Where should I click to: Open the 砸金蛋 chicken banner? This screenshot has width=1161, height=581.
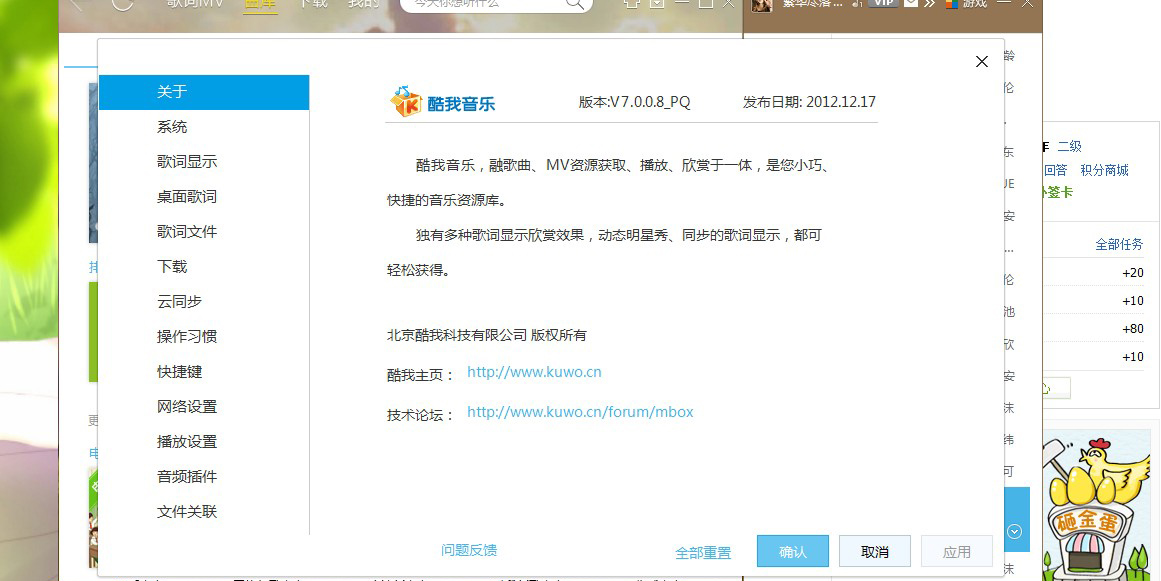[1099, 506]
